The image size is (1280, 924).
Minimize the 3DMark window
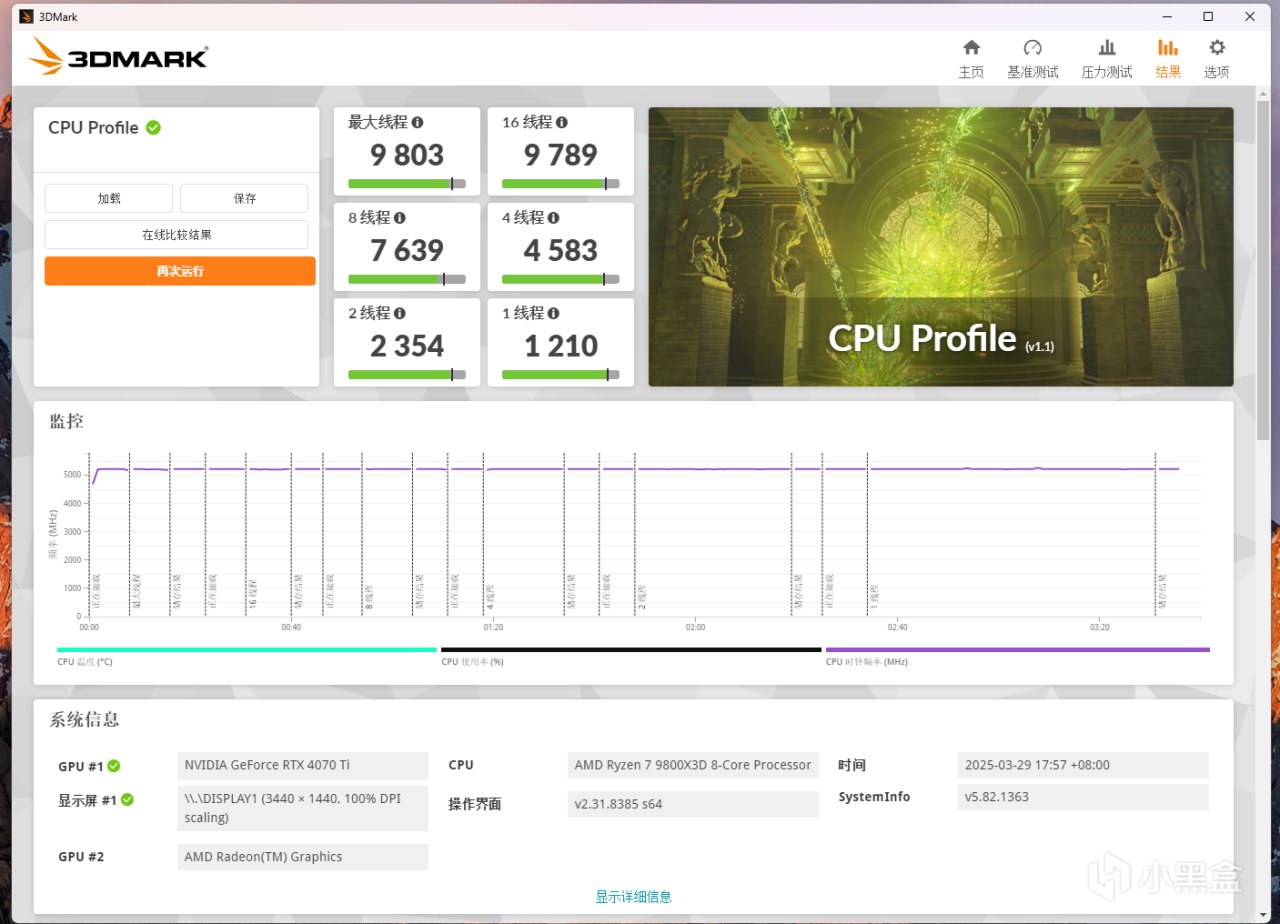click(x=1166, y=16)
